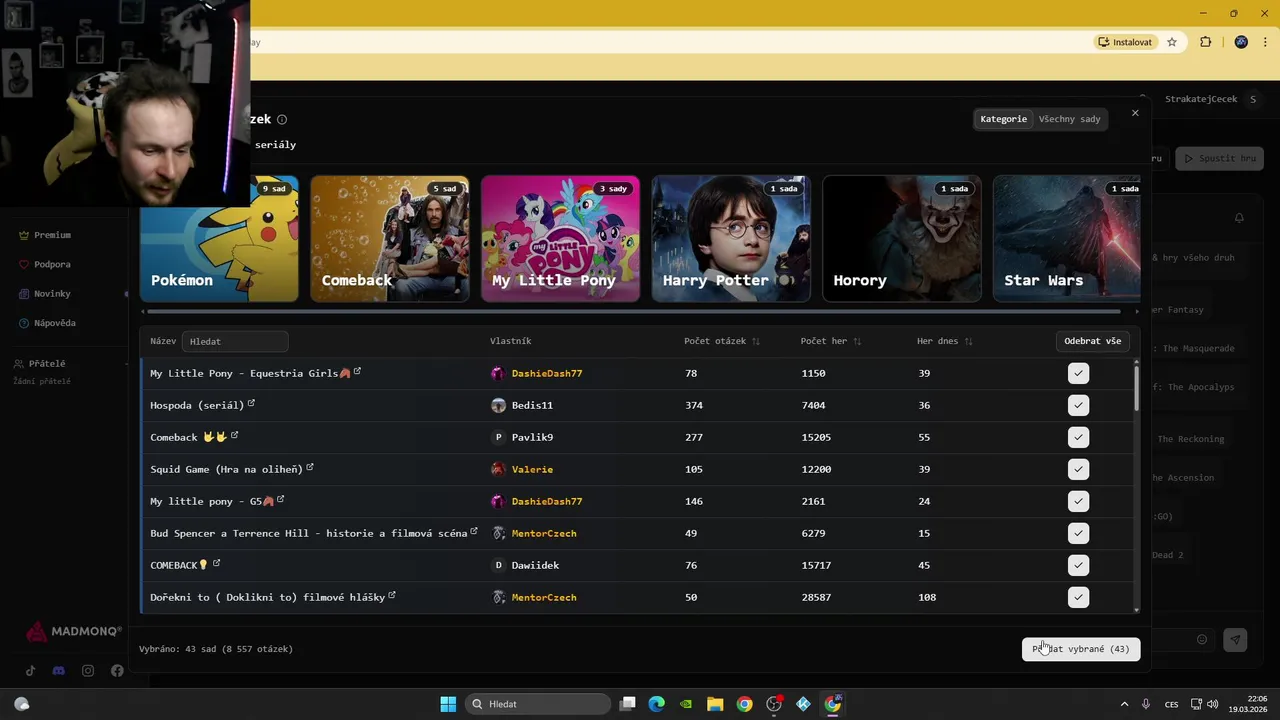Open external link icon for My little pony - G5
The width and height of the screenshot is (1280, 720).
click(280, 500)
